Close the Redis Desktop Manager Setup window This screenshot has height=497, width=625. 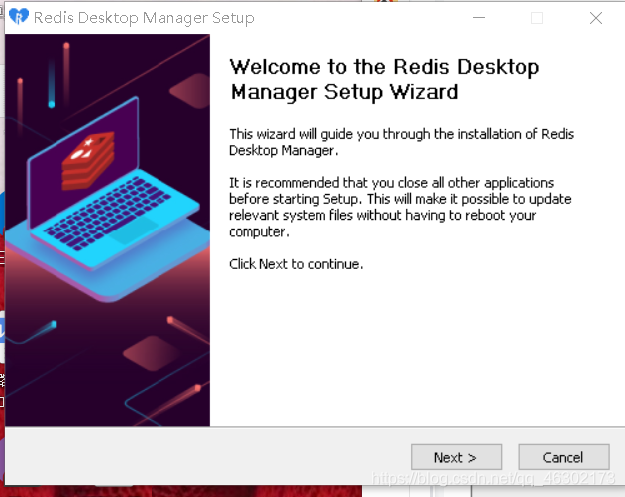[x=596, y=18]
